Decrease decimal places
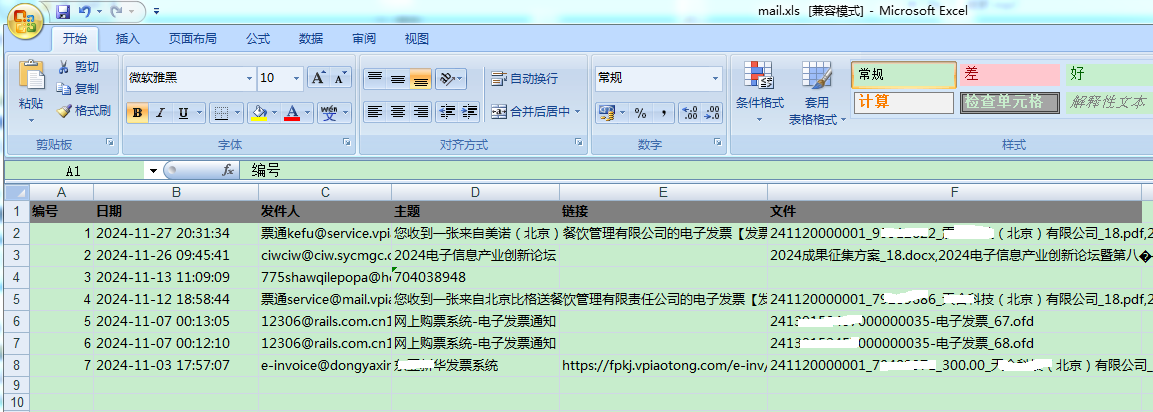 [712, 113]
